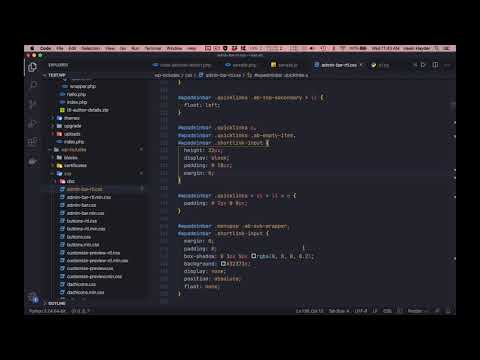Open the File menu
This screenshot has width=480, height=360.
click(x=60, y=48)
